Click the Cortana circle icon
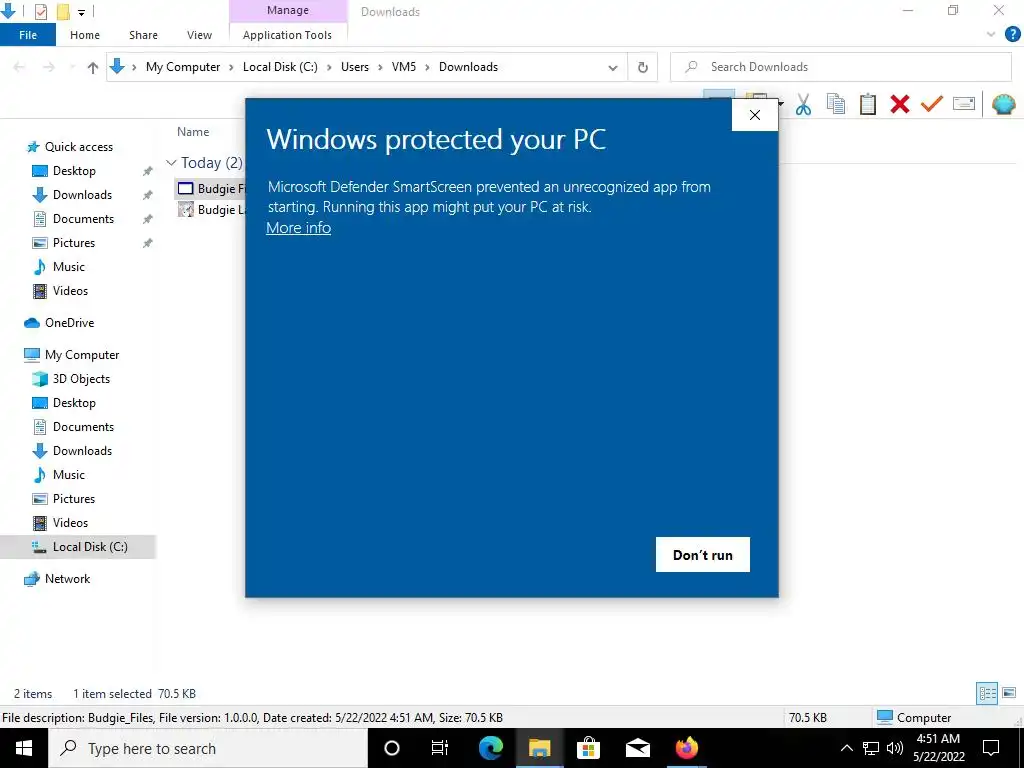1024x768 pixels. point(391,748)
